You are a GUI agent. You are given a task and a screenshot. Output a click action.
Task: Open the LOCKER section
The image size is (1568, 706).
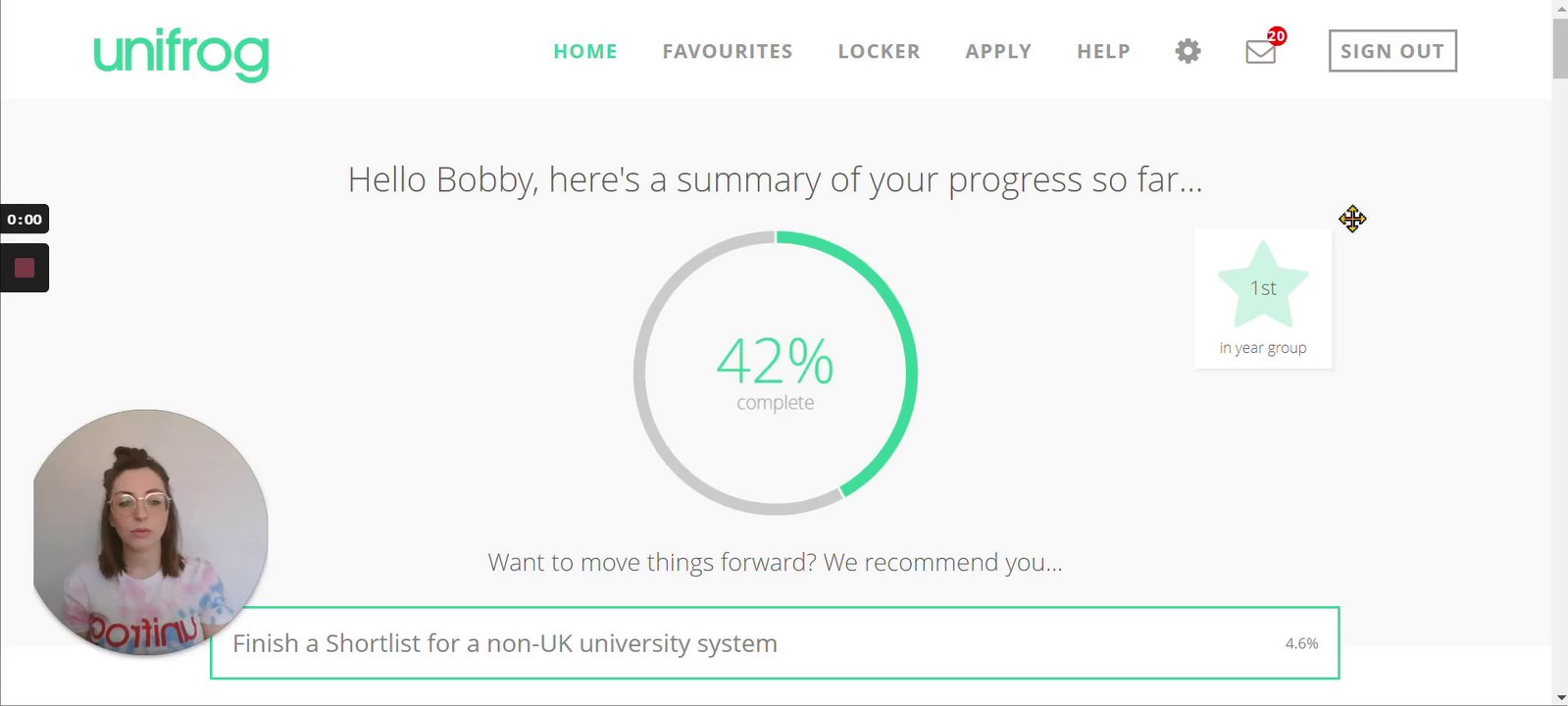(879, 51)
